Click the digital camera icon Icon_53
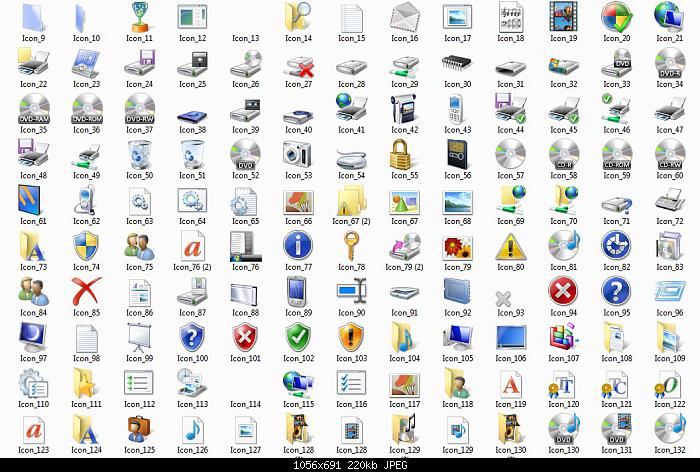Screen dimensions: 700x472 pyautogui.click(x=297, y=155)
